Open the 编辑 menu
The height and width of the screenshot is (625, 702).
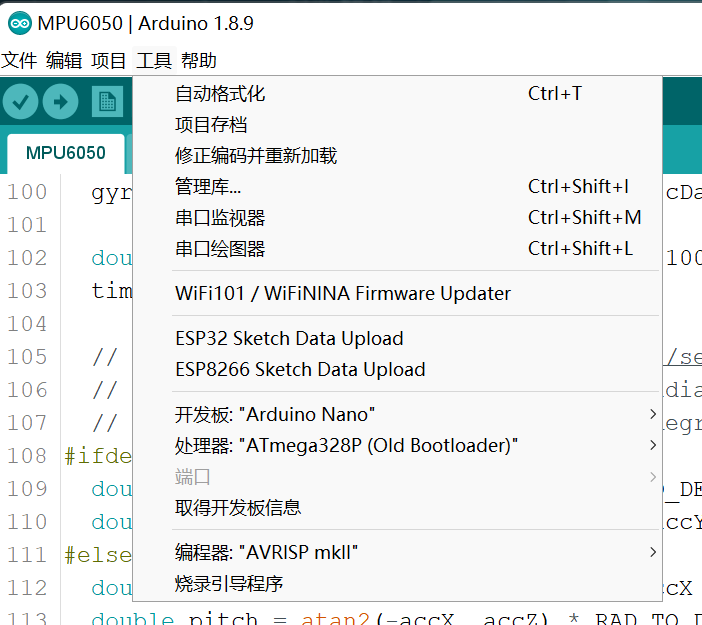click(64, 60)
